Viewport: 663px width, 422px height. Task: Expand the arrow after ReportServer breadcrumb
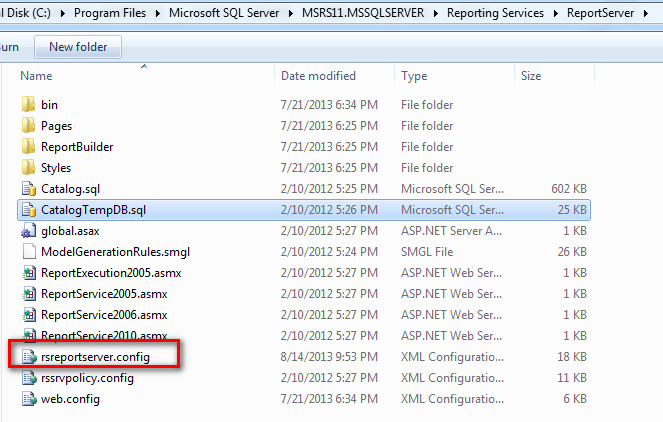[646, 14]
